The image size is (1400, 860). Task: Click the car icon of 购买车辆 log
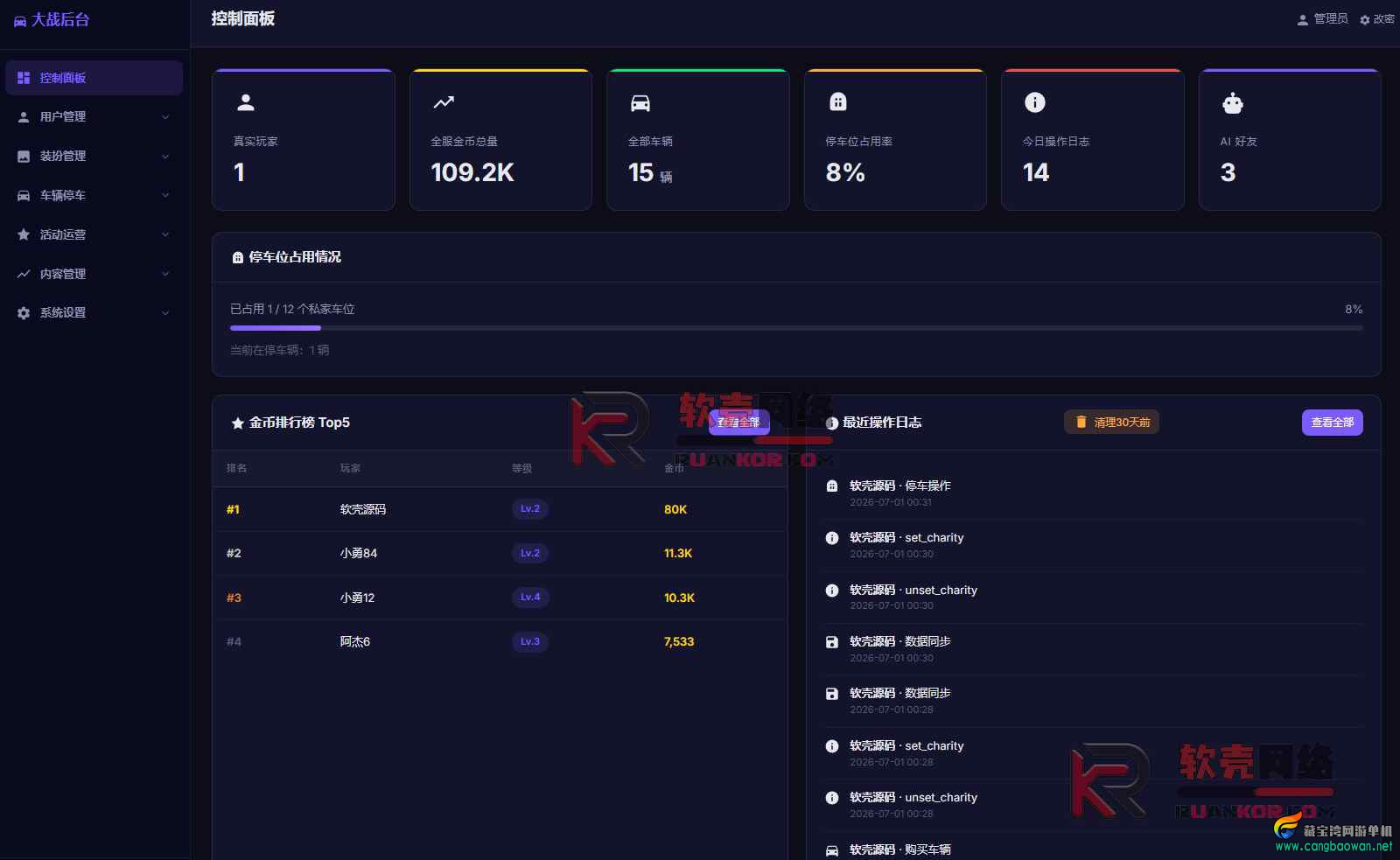(832, 850)
